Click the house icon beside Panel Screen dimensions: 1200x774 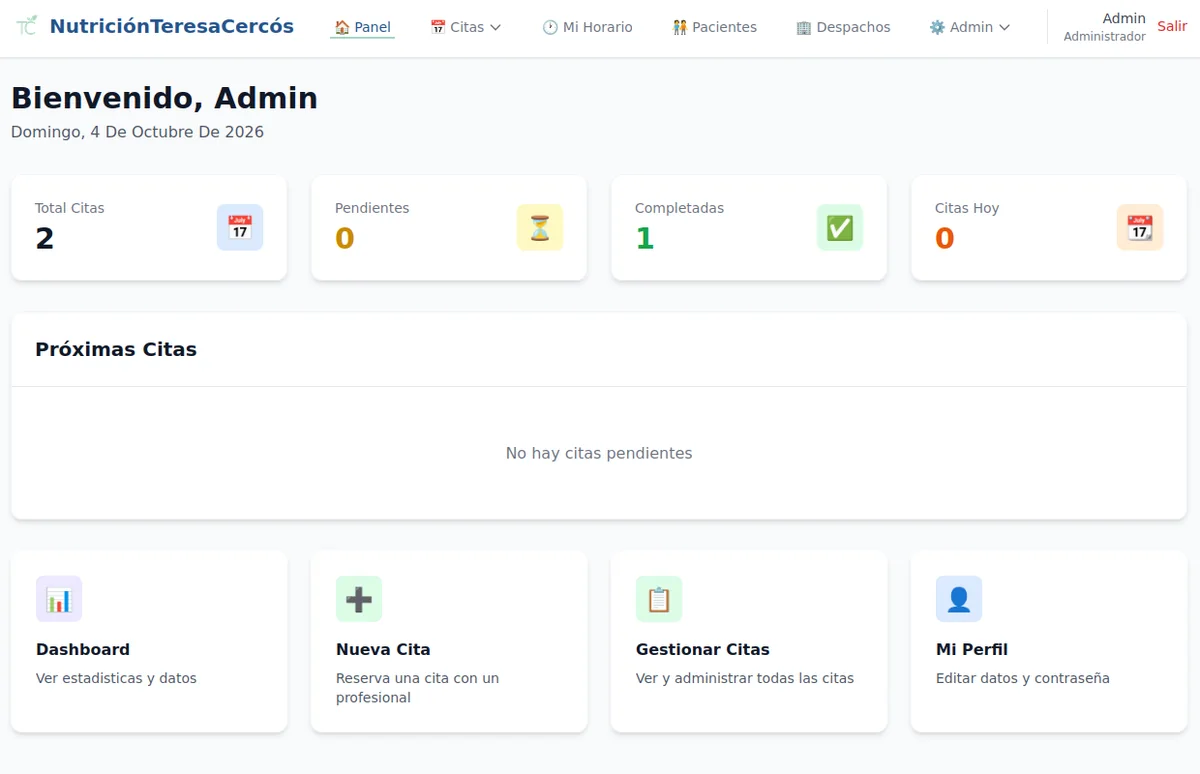[x=342, y=27]
